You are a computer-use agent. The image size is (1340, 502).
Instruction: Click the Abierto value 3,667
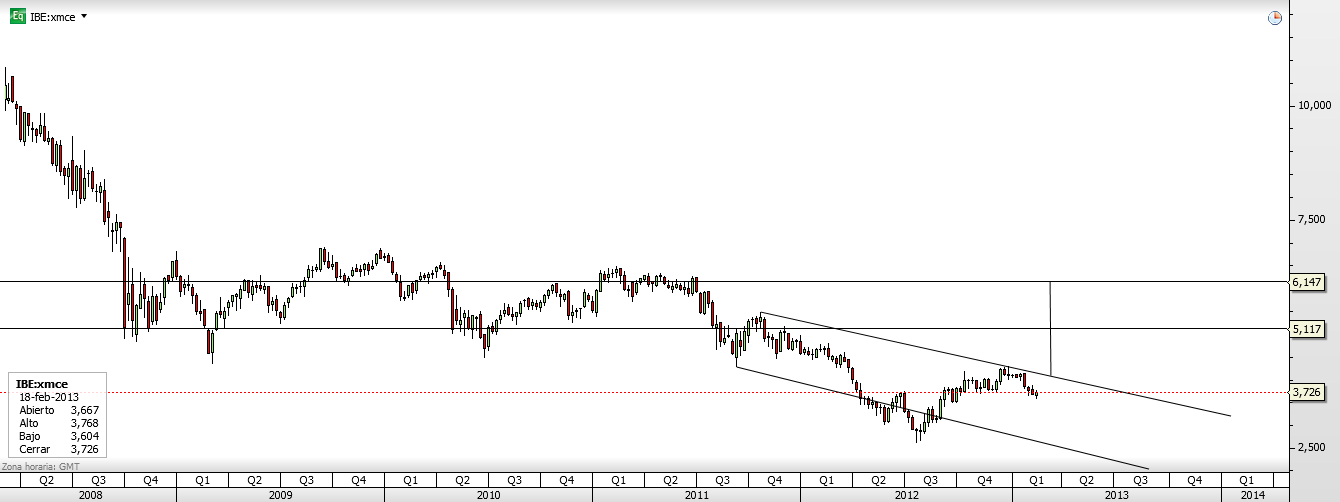(84, 410)
